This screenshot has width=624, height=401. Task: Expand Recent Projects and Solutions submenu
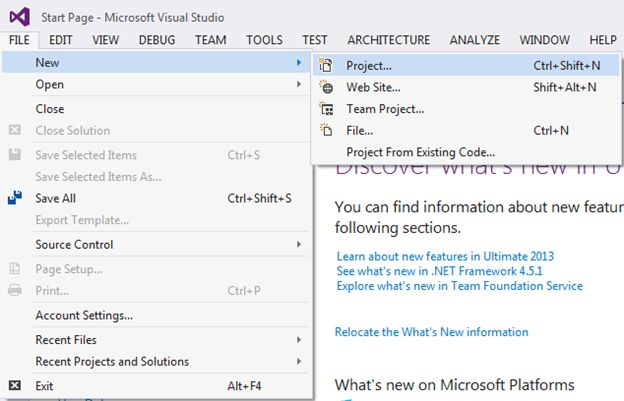coord(298,362)
